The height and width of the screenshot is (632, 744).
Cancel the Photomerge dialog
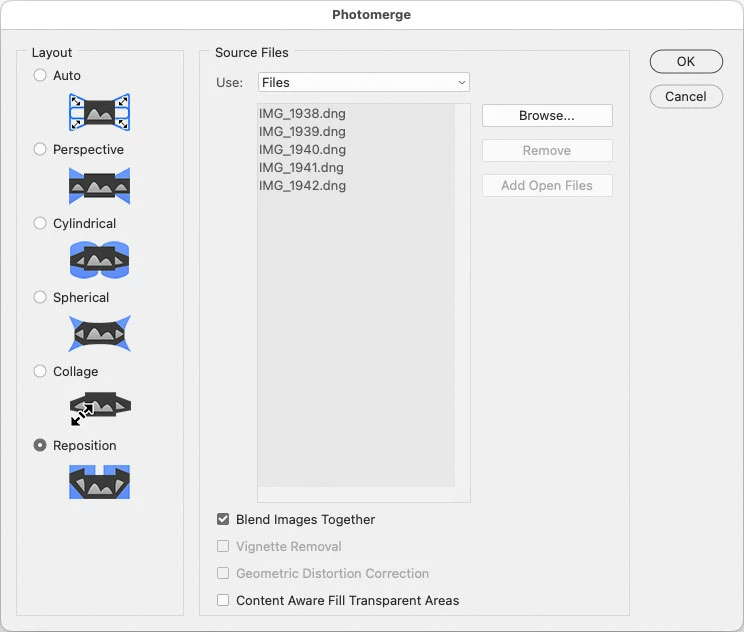(x=685, y=96)
